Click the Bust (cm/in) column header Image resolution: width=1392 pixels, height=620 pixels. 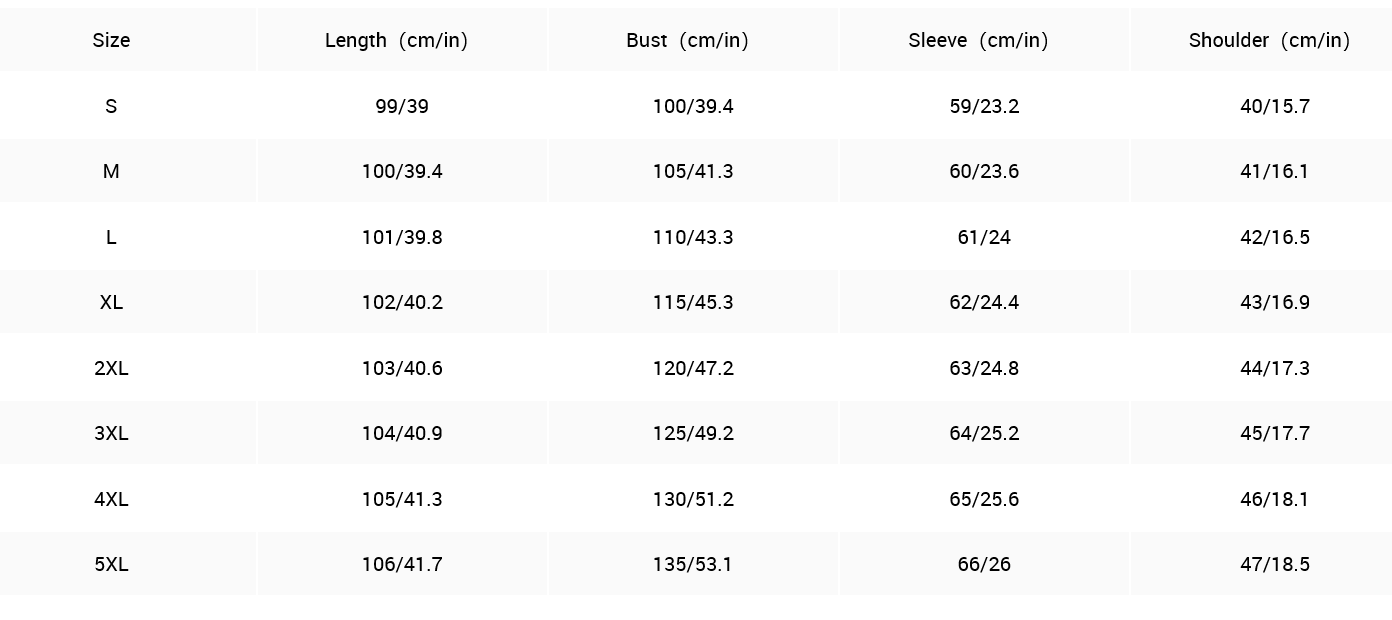tap(688, 40)
